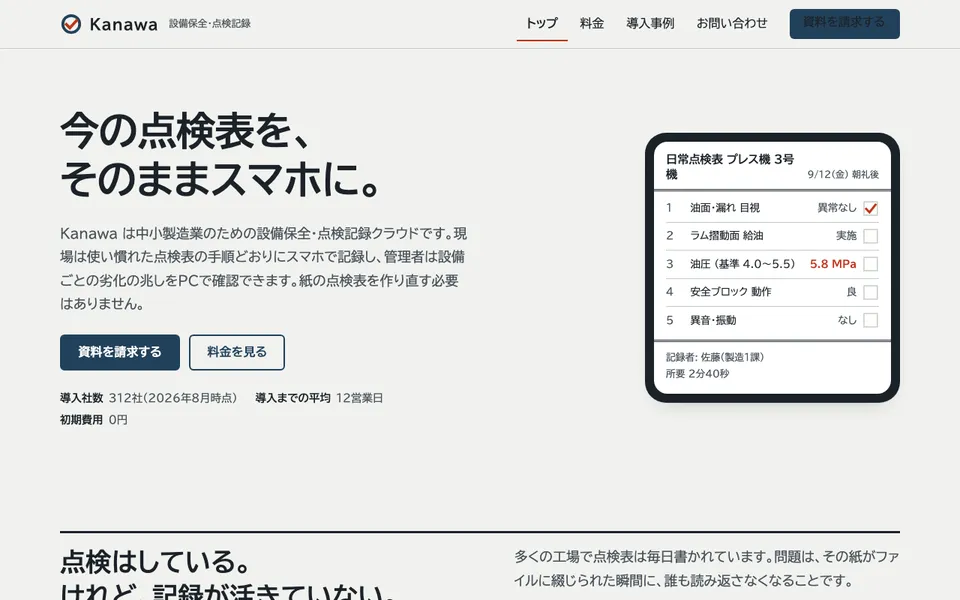Screen dimensions: 960x600
Task: Click the 所要 2分40秒 text
Action: [x=697, y=373]
